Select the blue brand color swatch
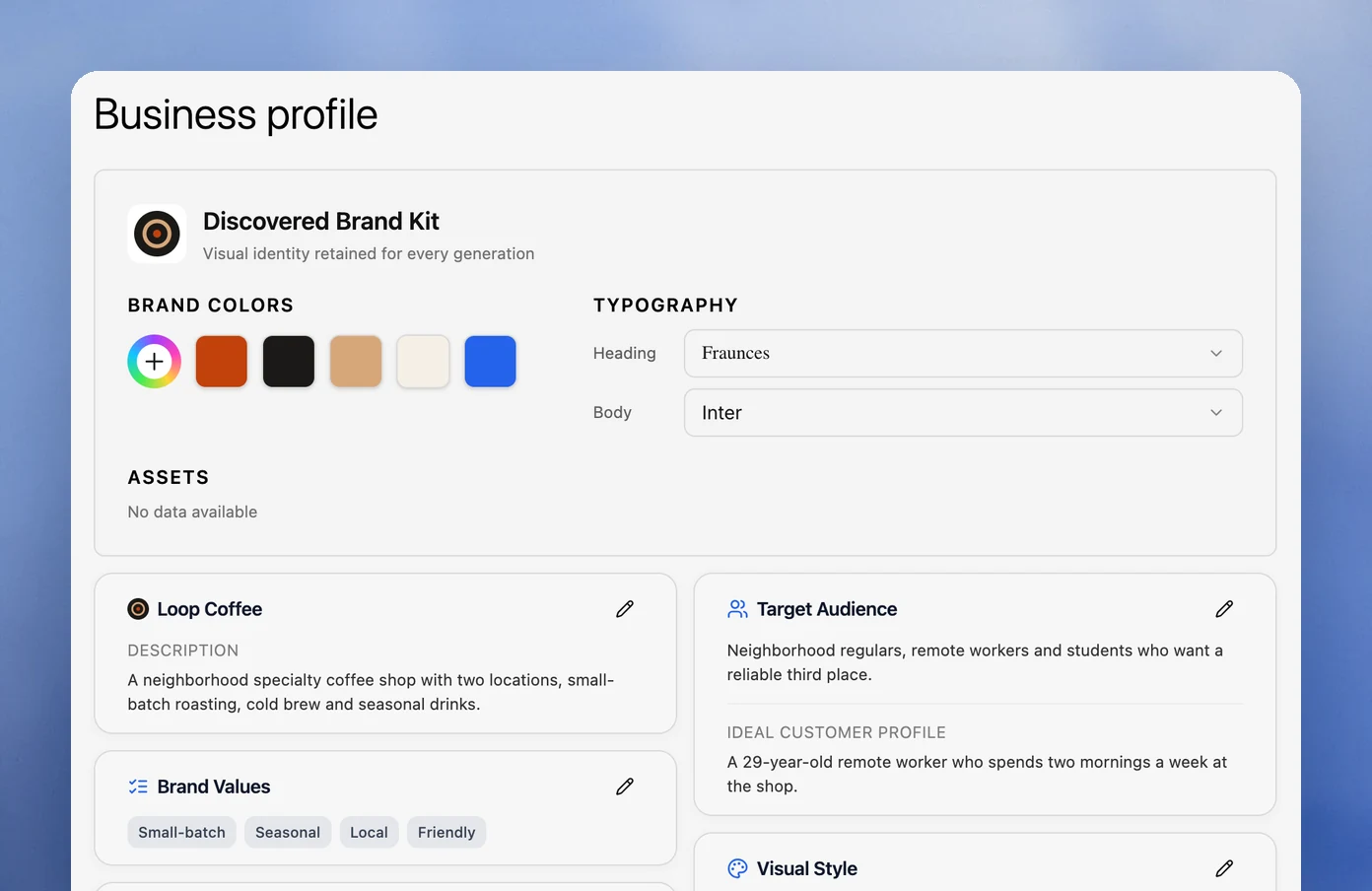 (x=490, y=361)
